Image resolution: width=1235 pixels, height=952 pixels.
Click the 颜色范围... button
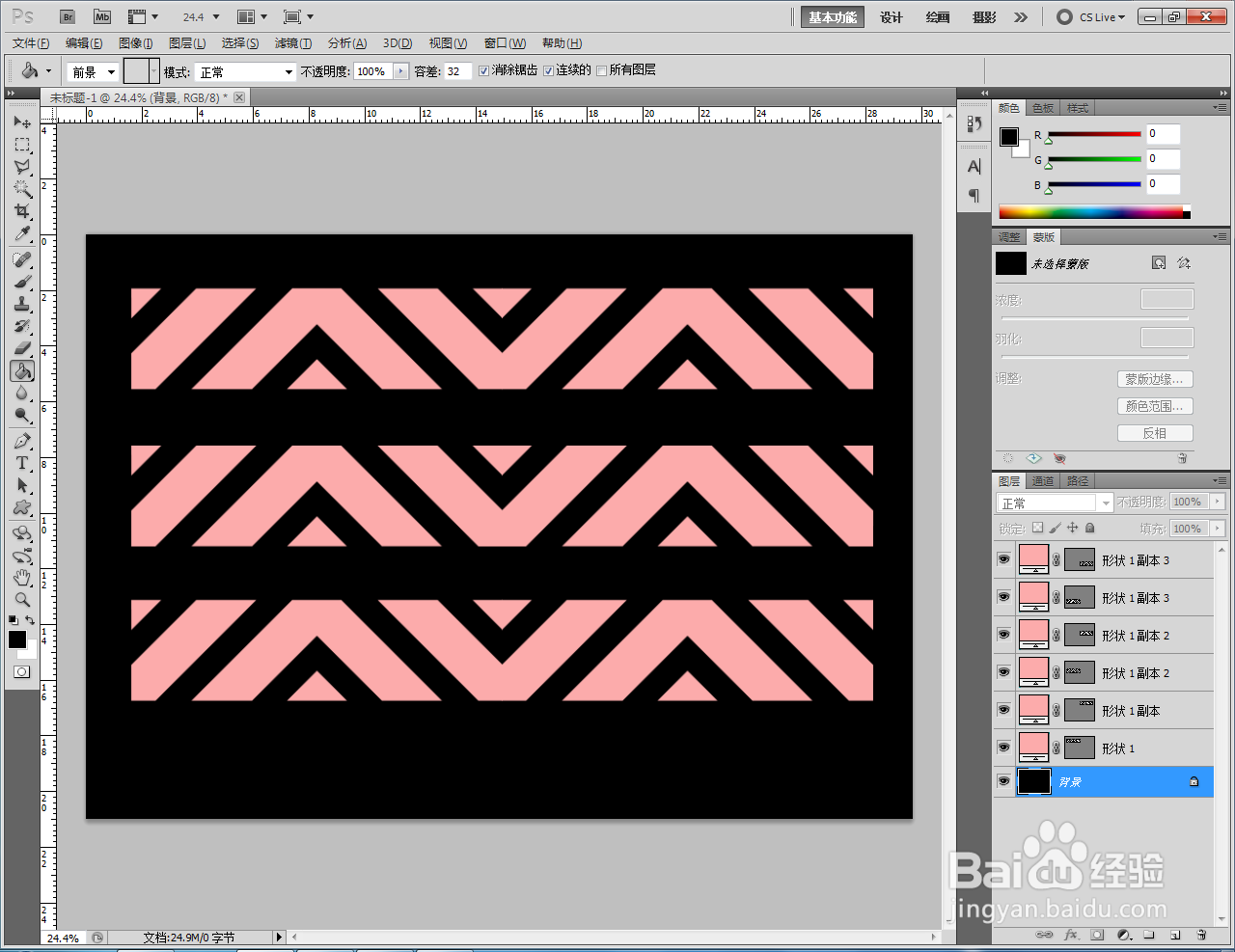pos(1155,406)
